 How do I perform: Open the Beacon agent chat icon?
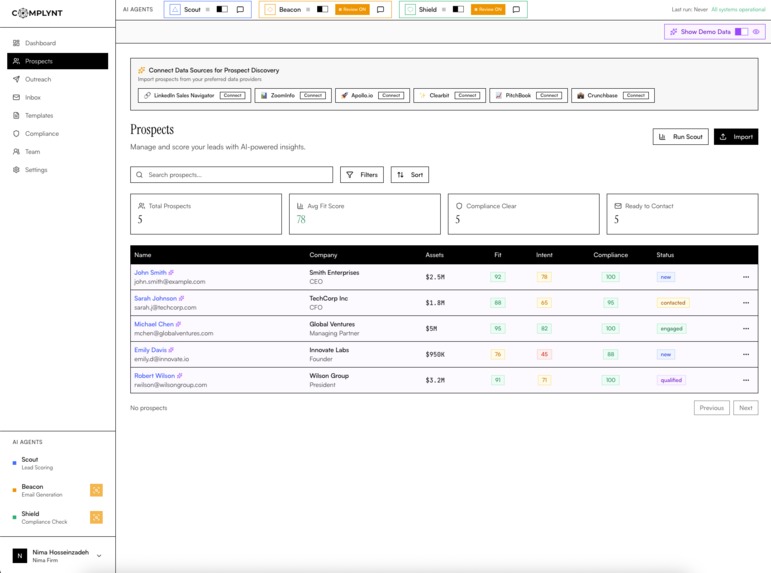[380, 9]
